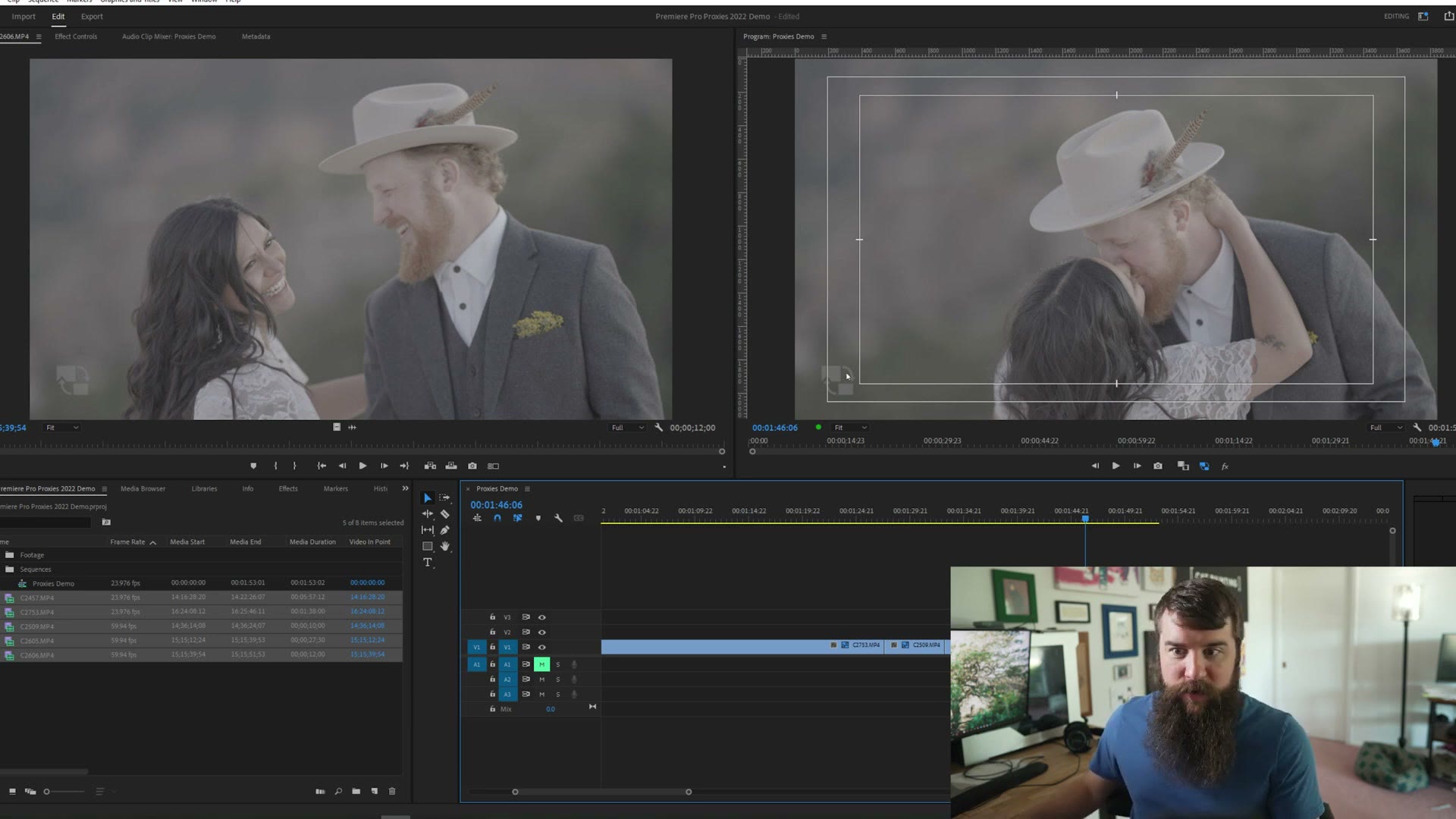This screenshot has width=1456, height=819.
Task: Click comparison view button in Program monitor
Action: [1183, 466]
